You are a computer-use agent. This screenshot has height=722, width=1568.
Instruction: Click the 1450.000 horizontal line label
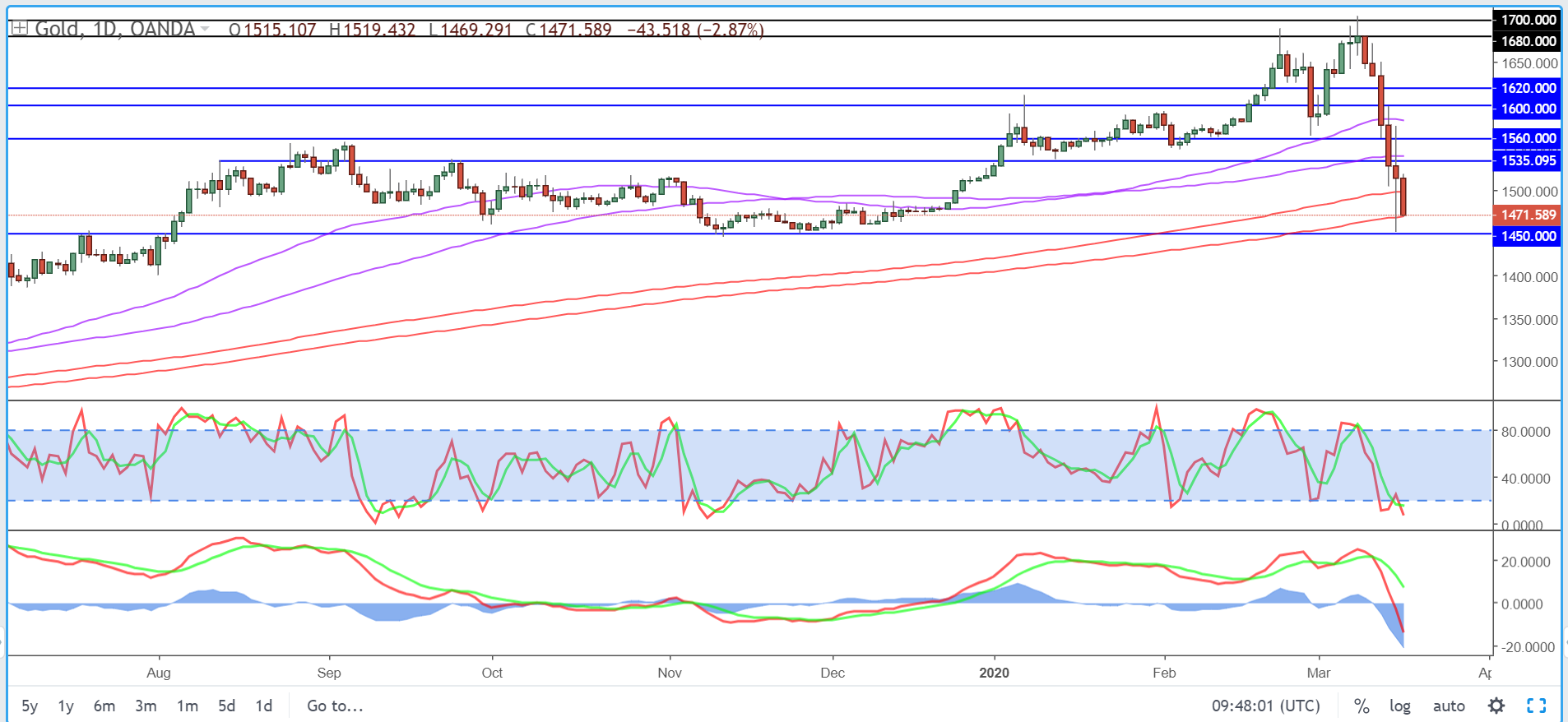(1529, 236)
